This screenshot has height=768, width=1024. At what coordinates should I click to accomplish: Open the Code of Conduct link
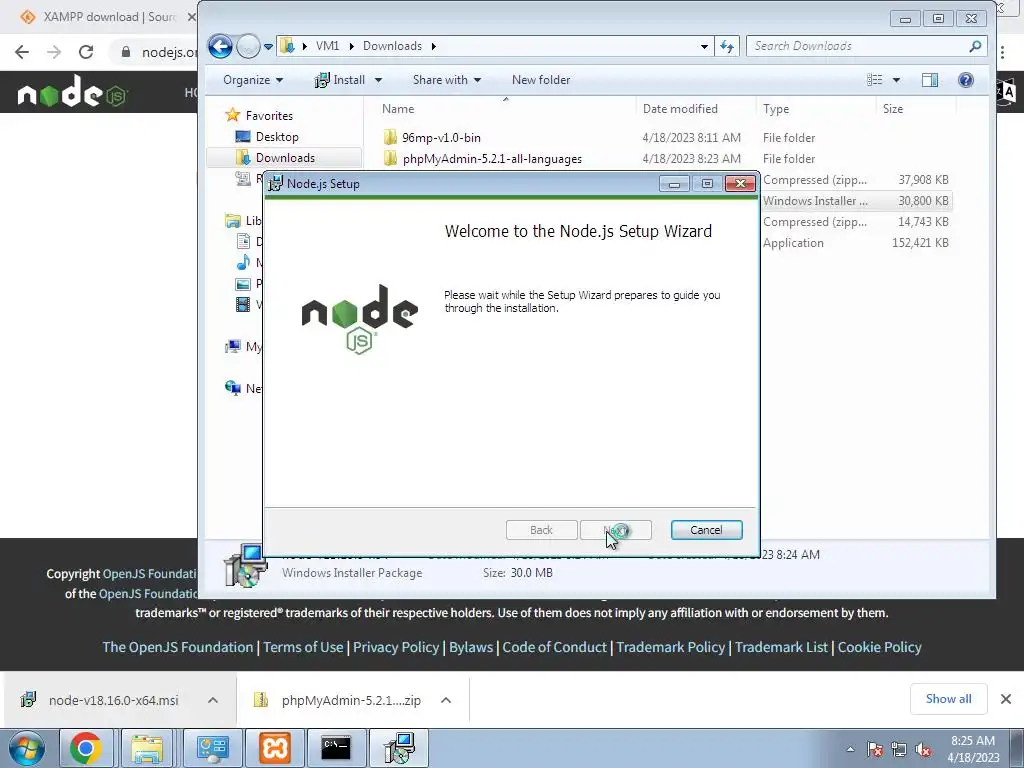pos(554,647)
